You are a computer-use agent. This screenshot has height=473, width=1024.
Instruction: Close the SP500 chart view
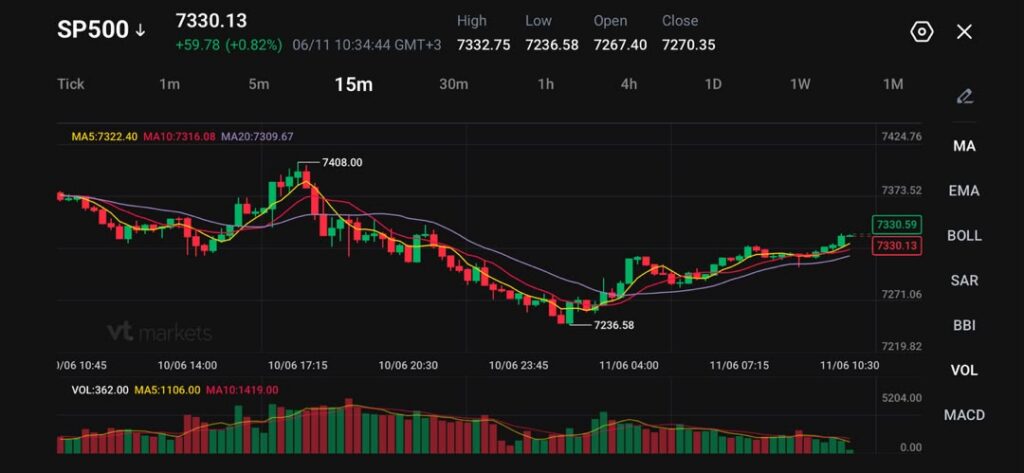click(964, 31)
